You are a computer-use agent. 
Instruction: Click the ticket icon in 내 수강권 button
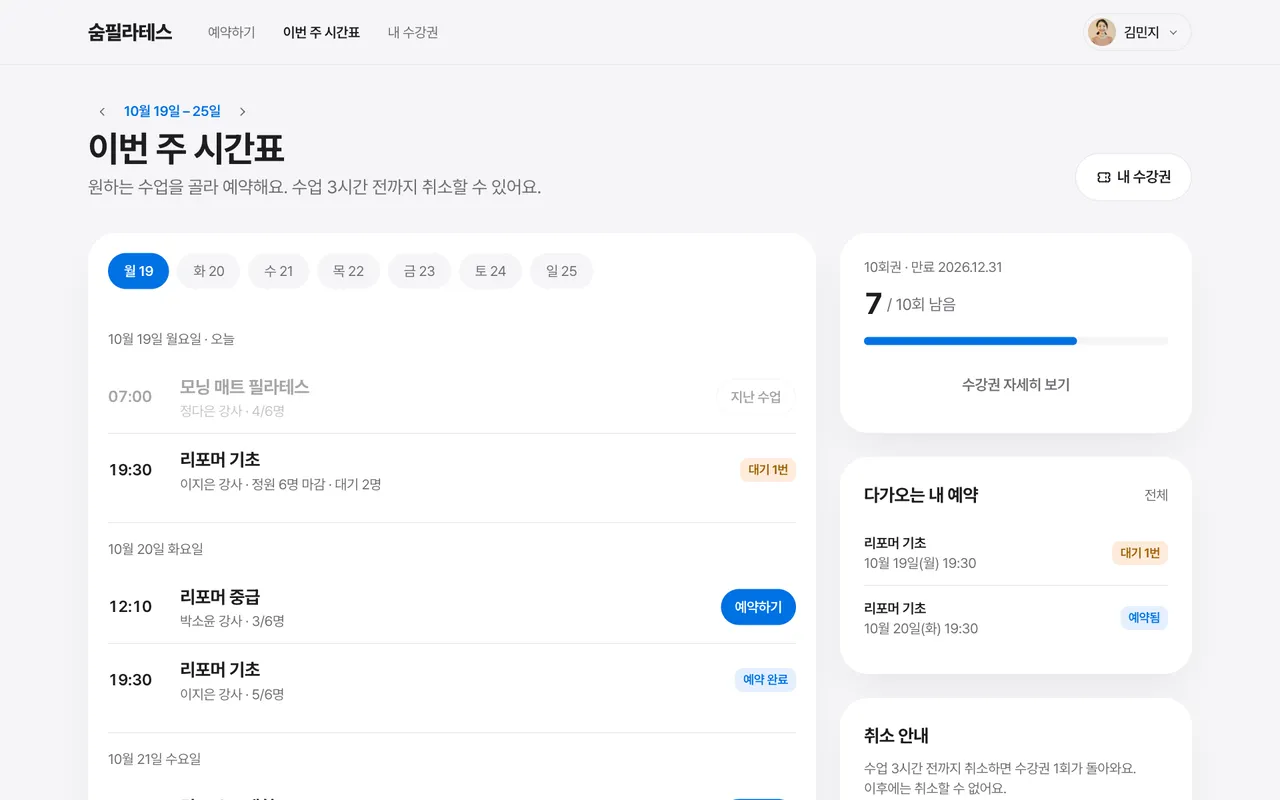point(1104,177)
